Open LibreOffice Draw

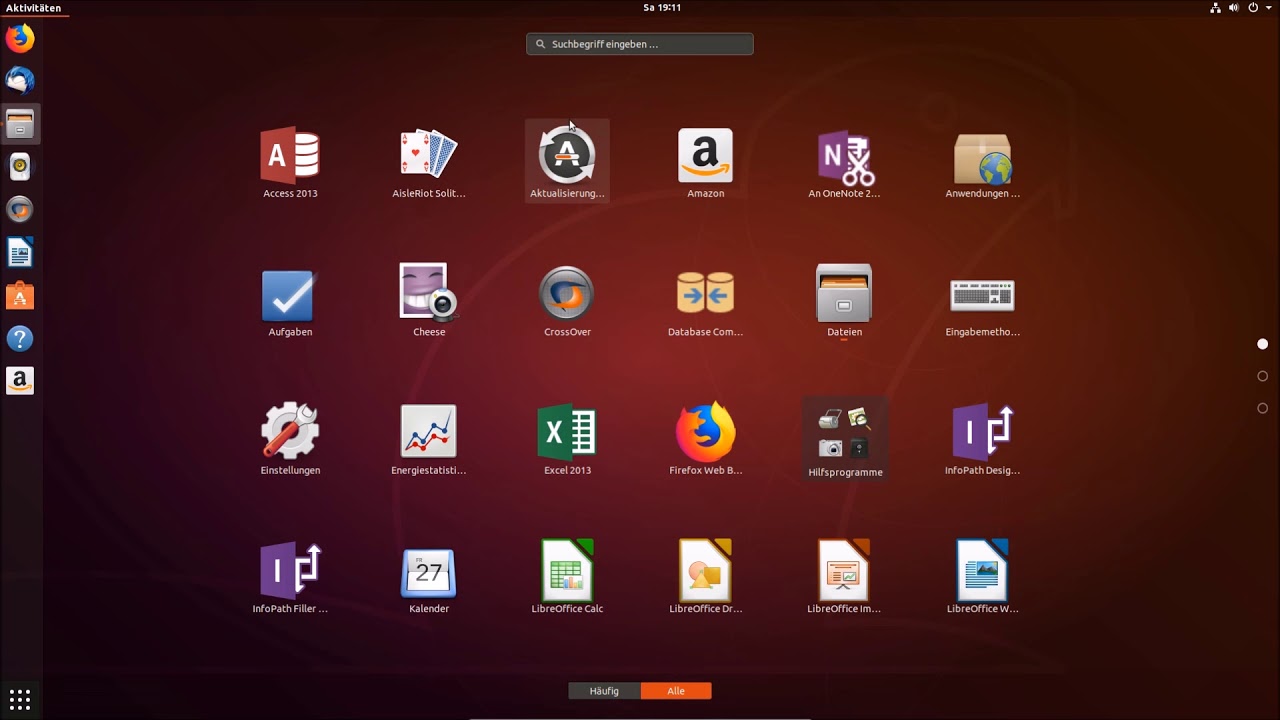point(705,577)
